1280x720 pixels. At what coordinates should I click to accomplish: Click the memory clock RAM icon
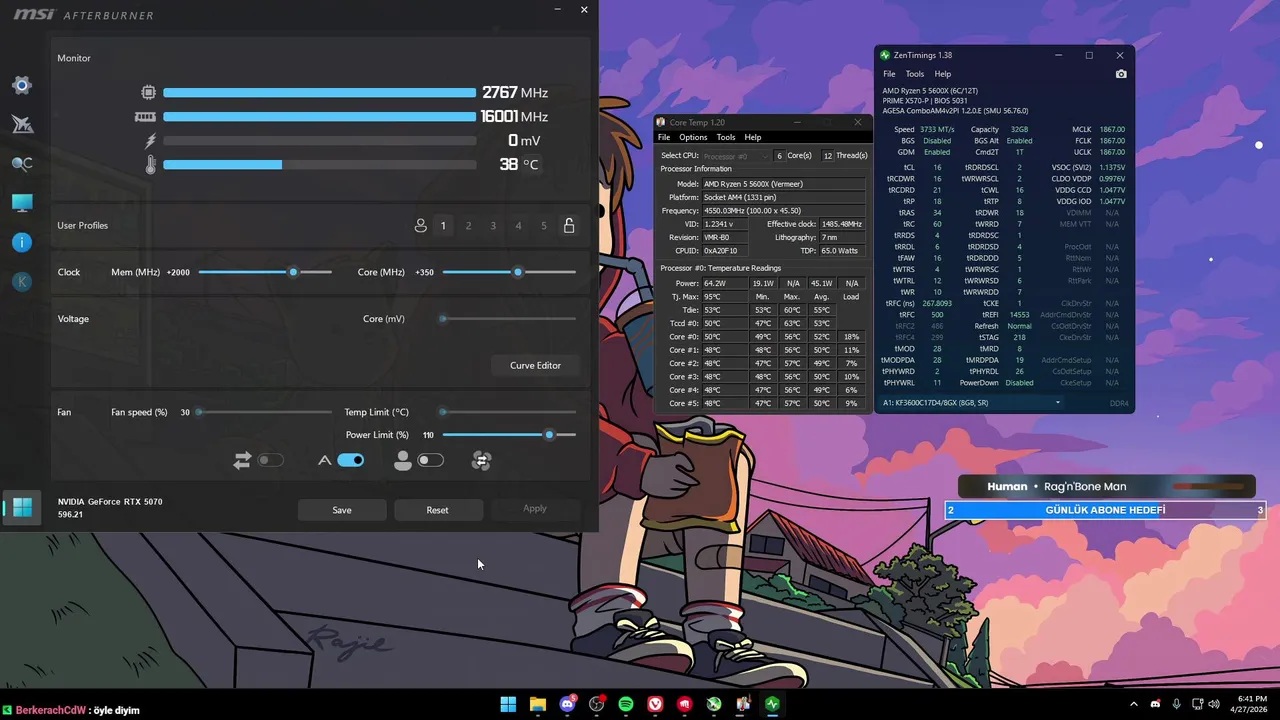[x=146, y=117]
